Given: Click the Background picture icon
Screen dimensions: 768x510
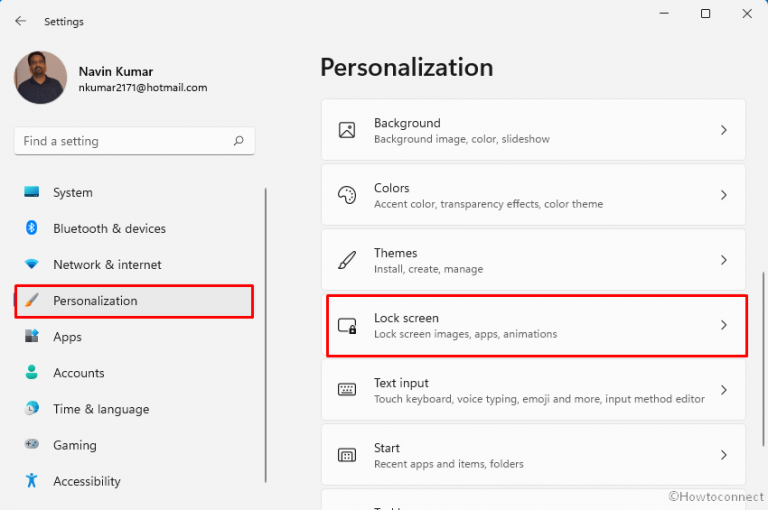Looking at the screenshot, I should 347,130.
